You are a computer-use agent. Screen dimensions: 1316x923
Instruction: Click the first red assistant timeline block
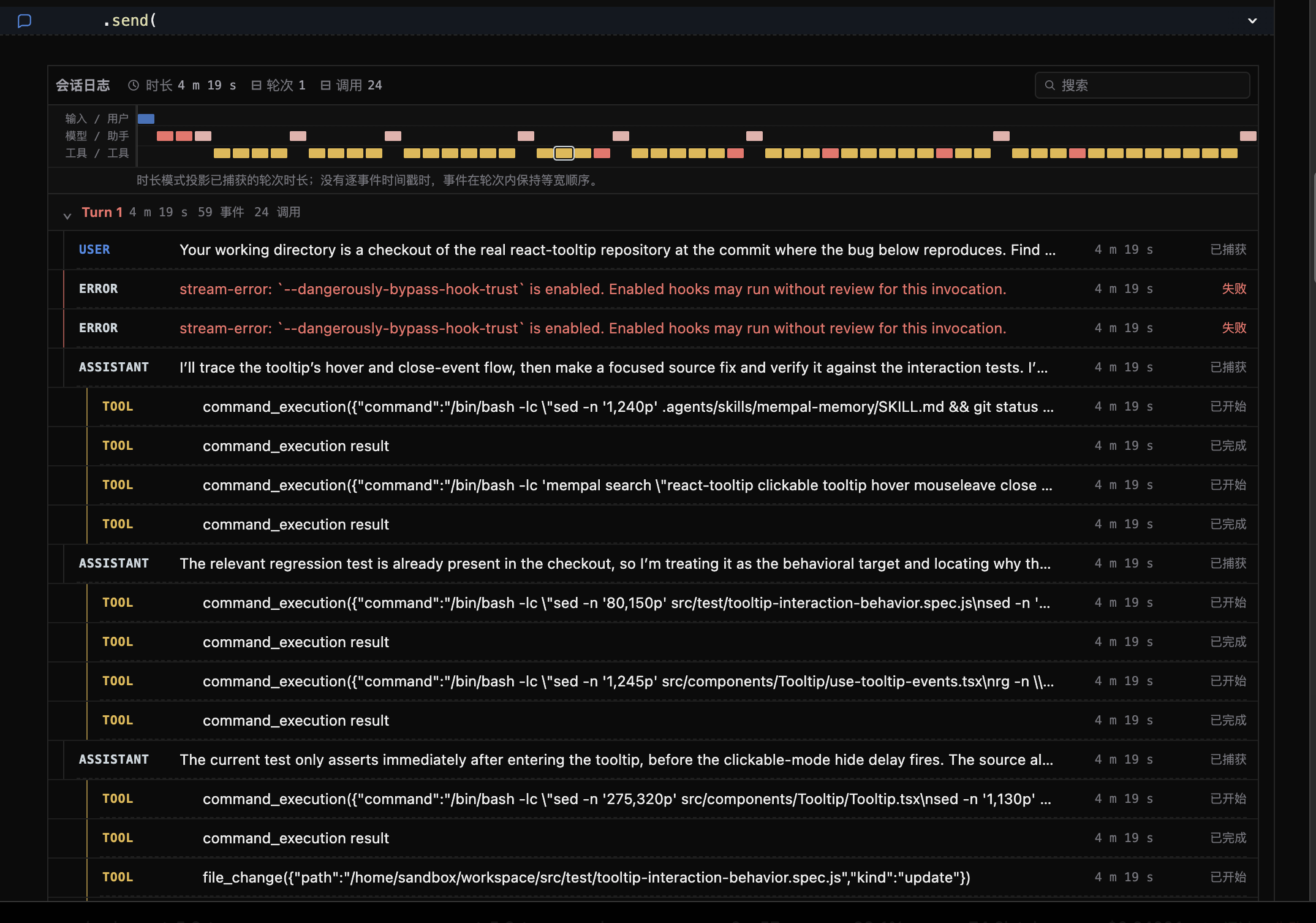tap(165, 136)
